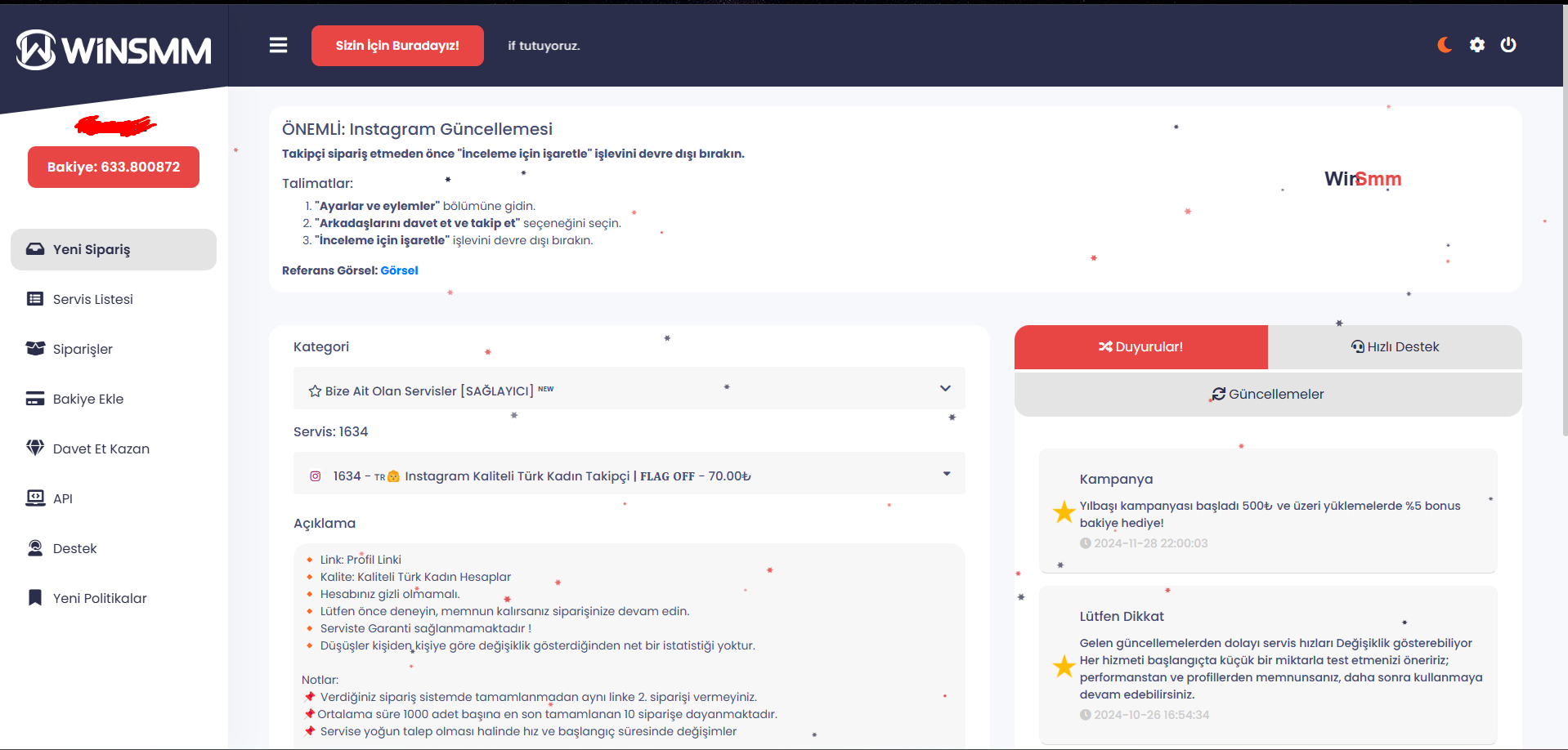Open the Siparişler menu entry

[114, 349]
